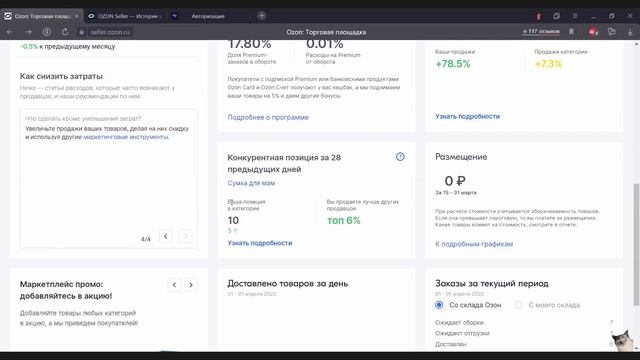Show previous Маркетплейс промо slide
Screen dimensions: 640x360
coord(174,285)
